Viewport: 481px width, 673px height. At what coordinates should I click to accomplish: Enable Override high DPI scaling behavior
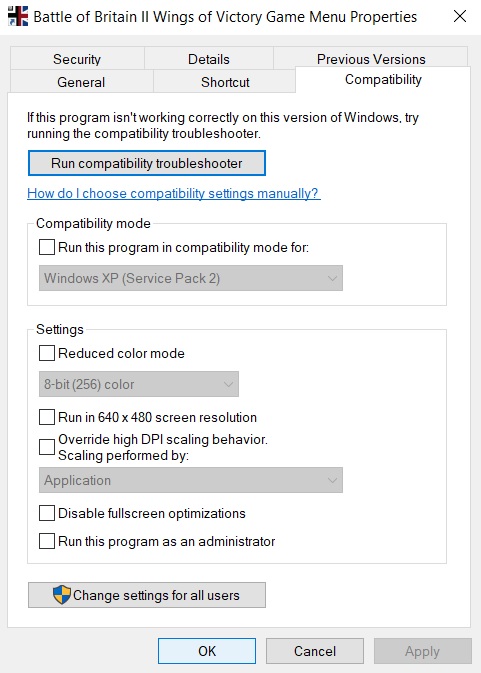point(47,447)
